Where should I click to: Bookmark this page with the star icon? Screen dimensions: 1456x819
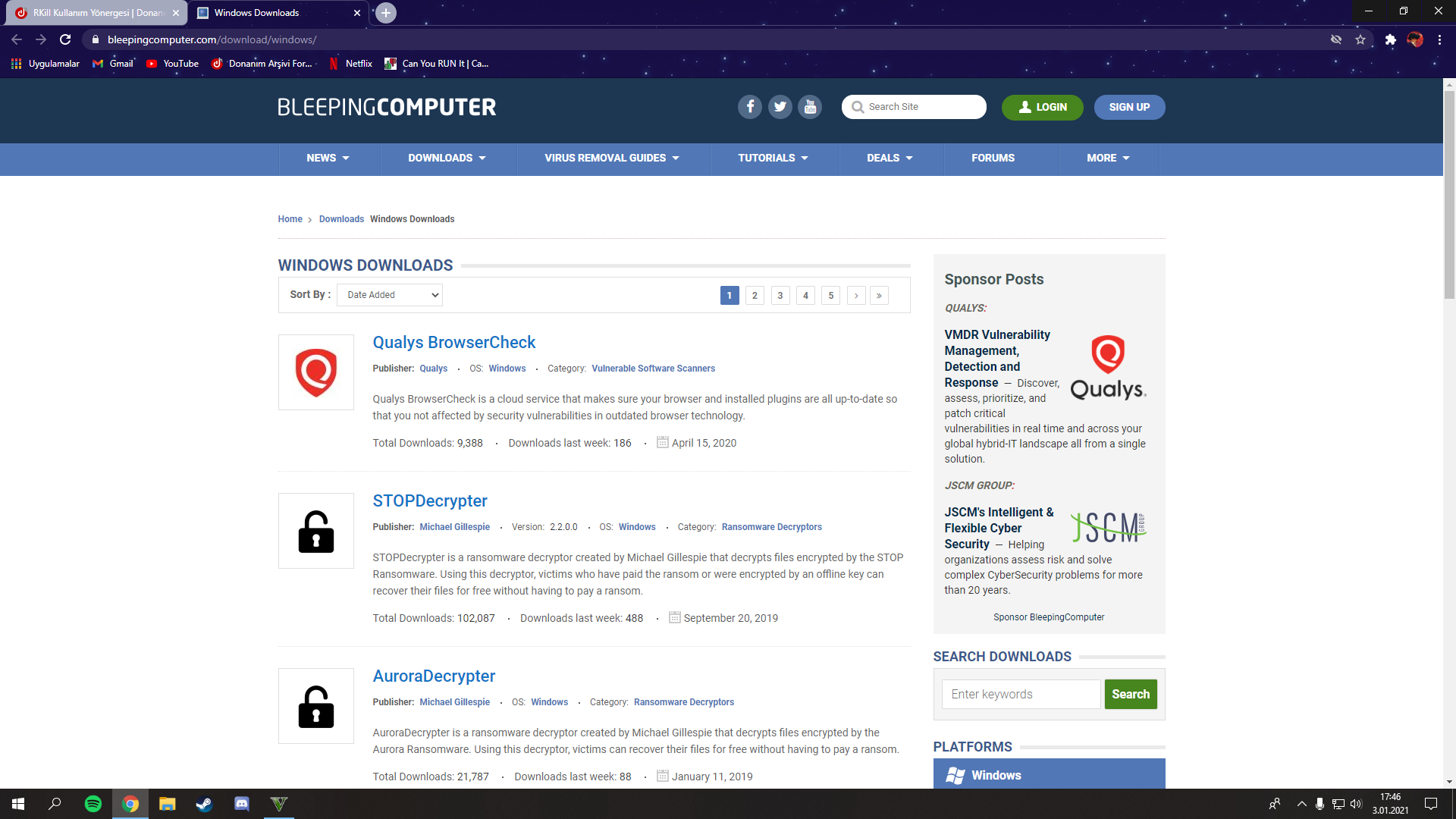click(1360, 39)
